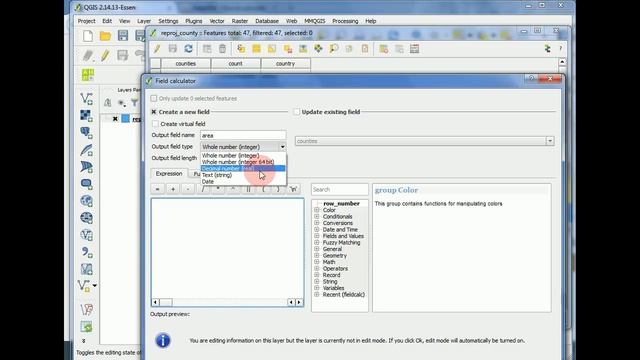Viewport: 640px width, 360px height.
Task: Insert plus operator button
Action: point(173,189)
